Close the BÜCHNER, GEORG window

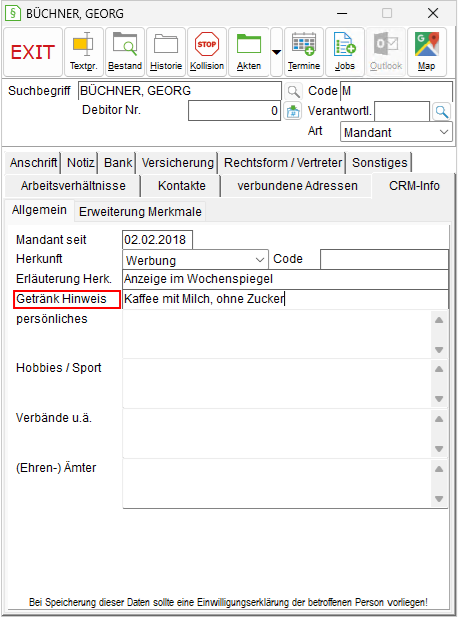click(433, 13)
